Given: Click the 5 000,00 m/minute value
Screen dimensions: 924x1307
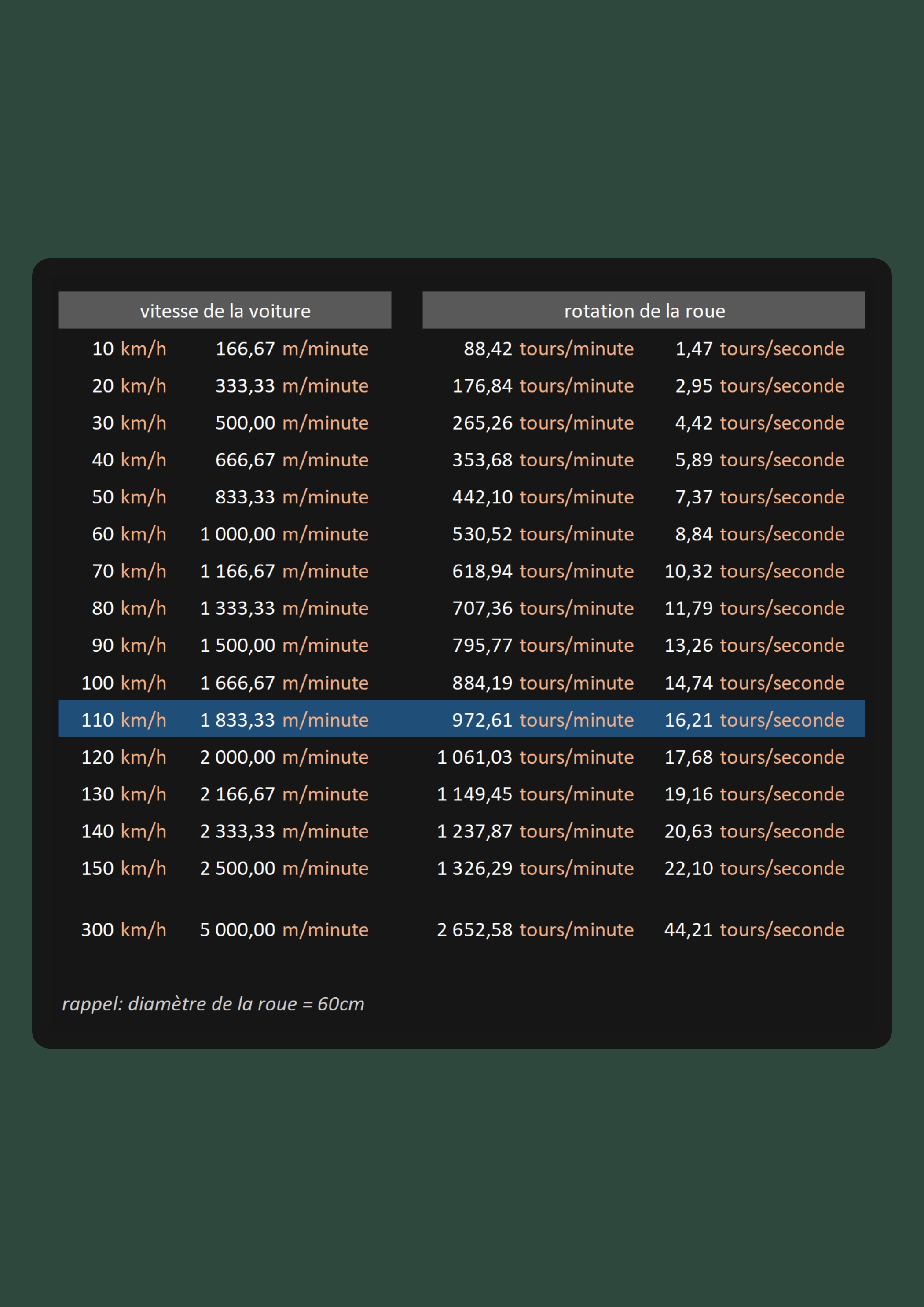Looking at the screenshot, I should [x=284, y=929].
